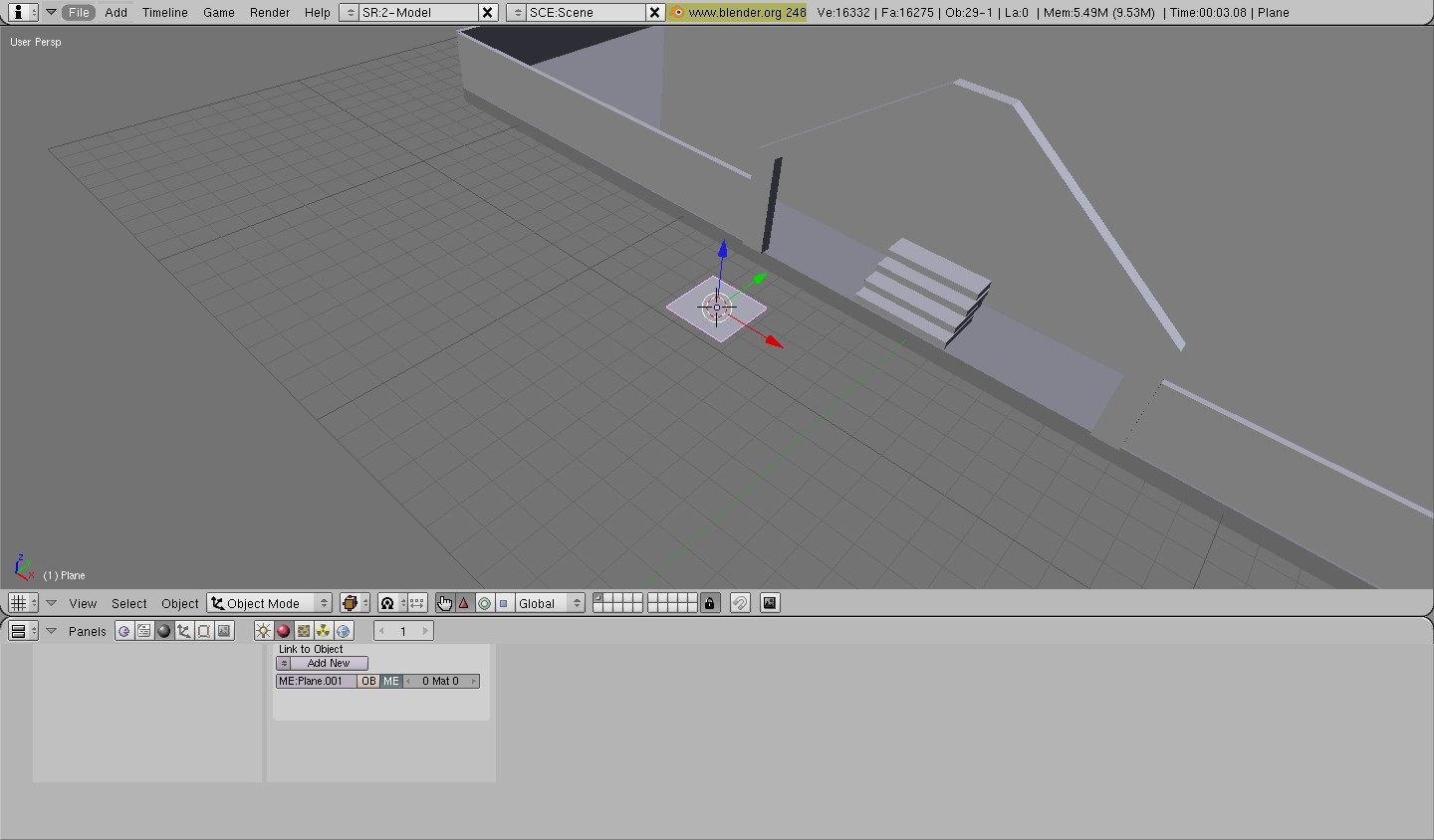Show the World buttons globe icon
Viewport: 1434px width, 840px height.
[x=344, y=631]
